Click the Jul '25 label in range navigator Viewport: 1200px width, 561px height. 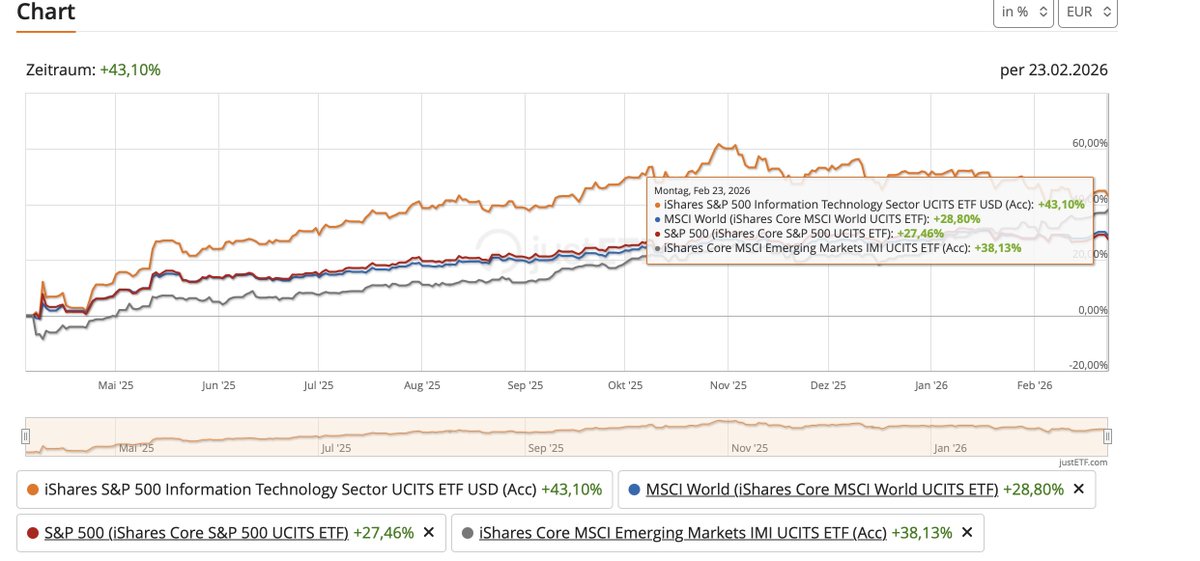(x=337, y=449)
